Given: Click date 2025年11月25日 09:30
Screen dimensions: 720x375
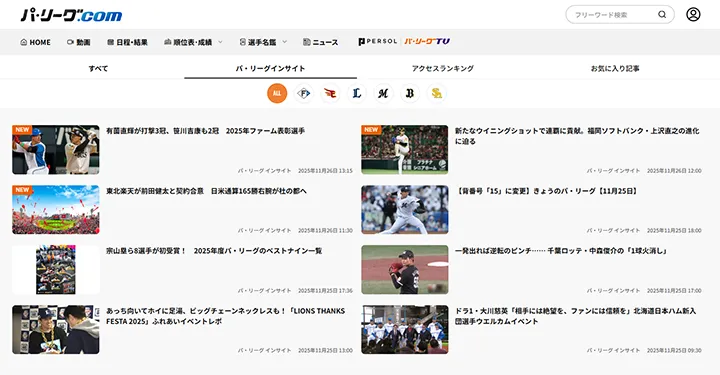Looking at the screenshot, I should point(674,350).
